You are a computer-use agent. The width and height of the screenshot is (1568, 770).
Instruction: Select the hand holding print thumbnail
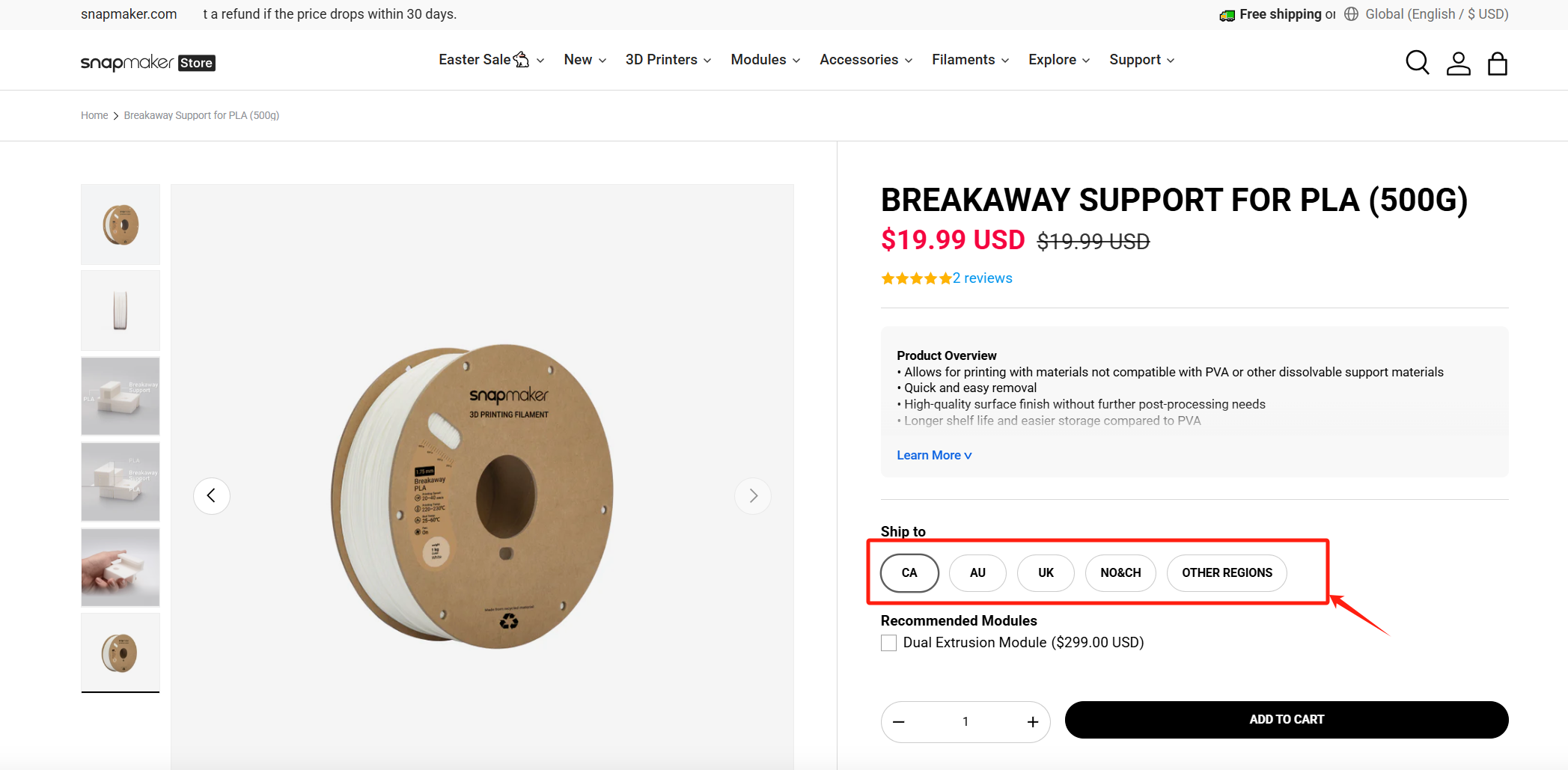coord(121,567)
